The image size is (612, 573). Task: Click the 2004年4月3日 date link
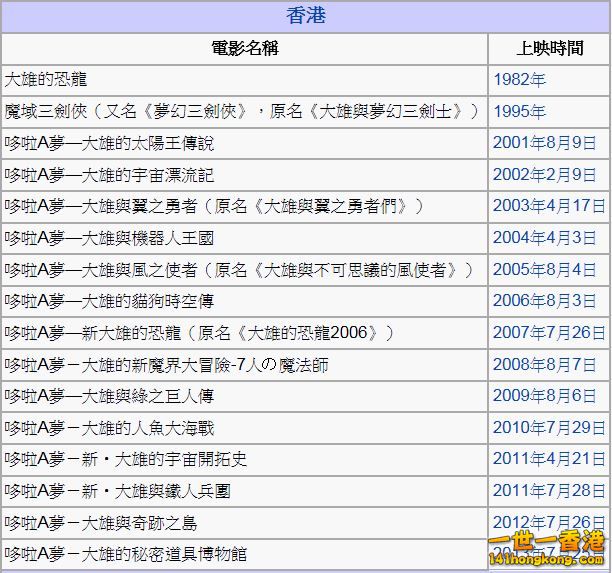pos(544,238)
